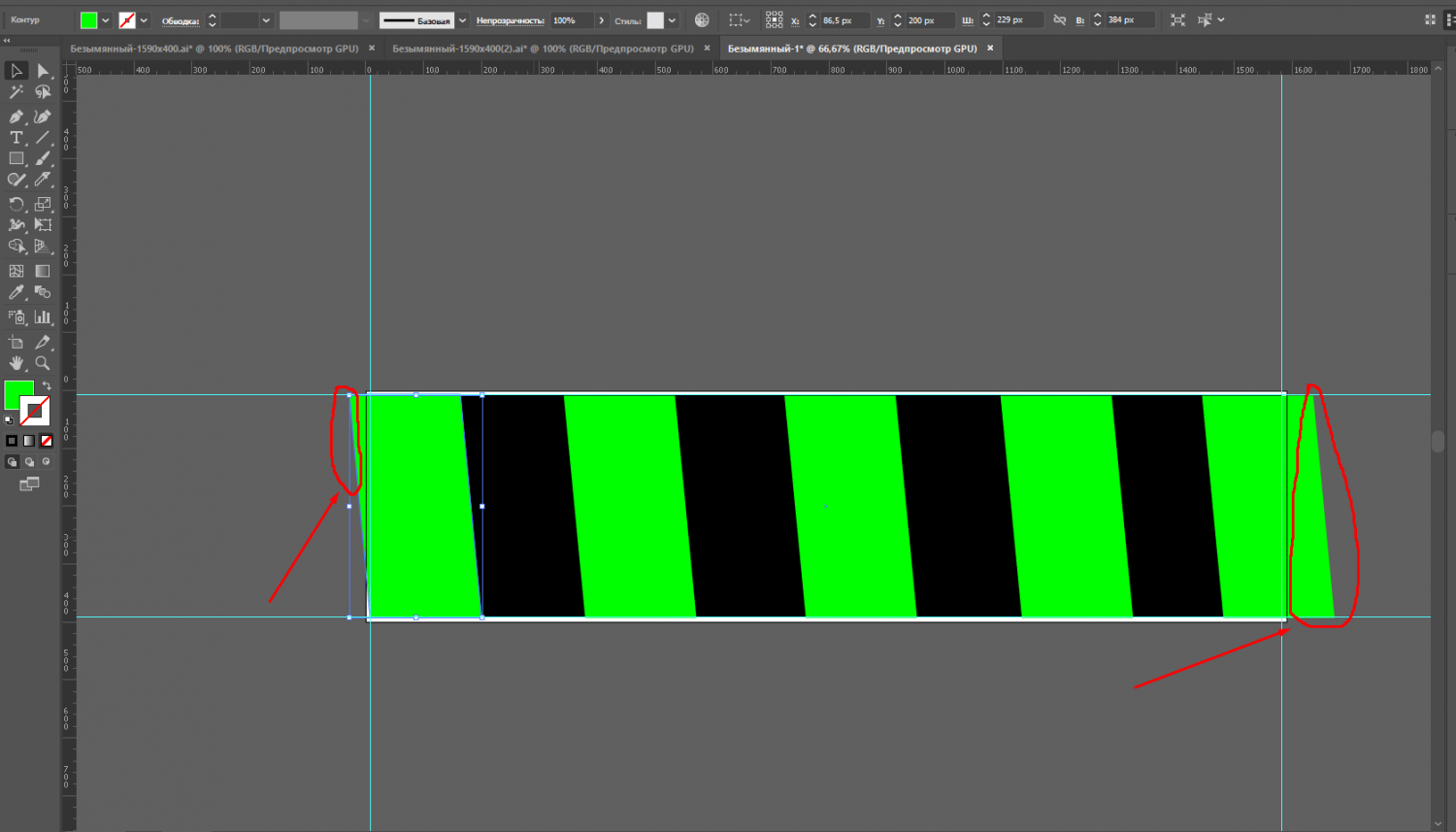Switch to tab Безымянный-1590x400.ai
1456x832 pixels.
click(x=215, y=49)
